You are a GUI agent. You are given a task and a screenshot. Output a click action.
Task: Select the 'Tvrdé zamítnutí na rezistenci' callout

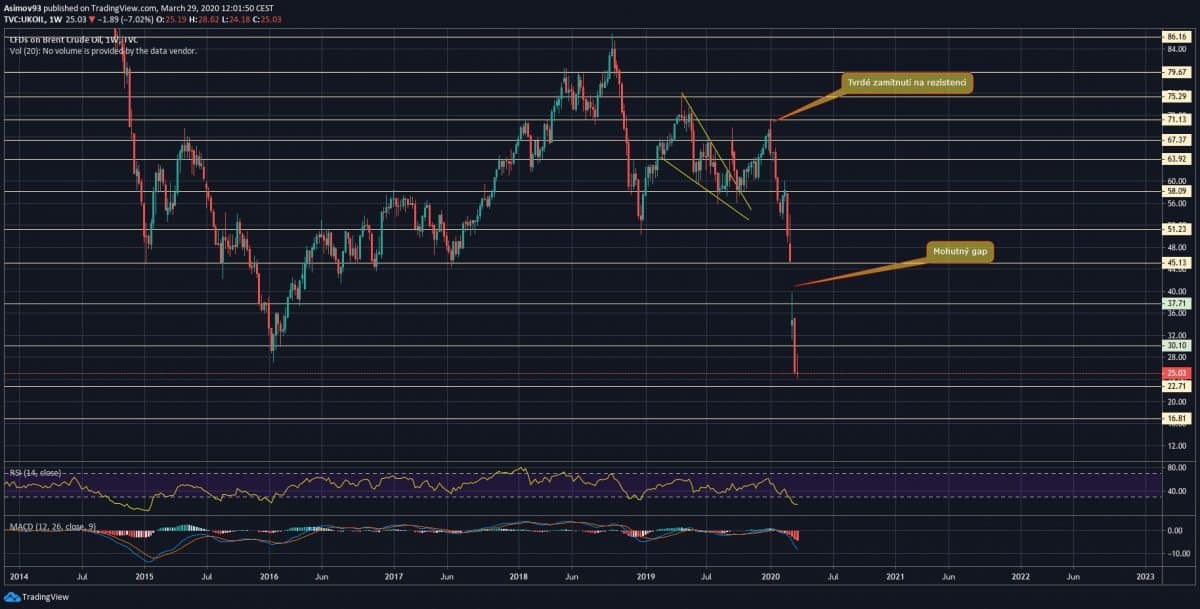pos(906,84)
